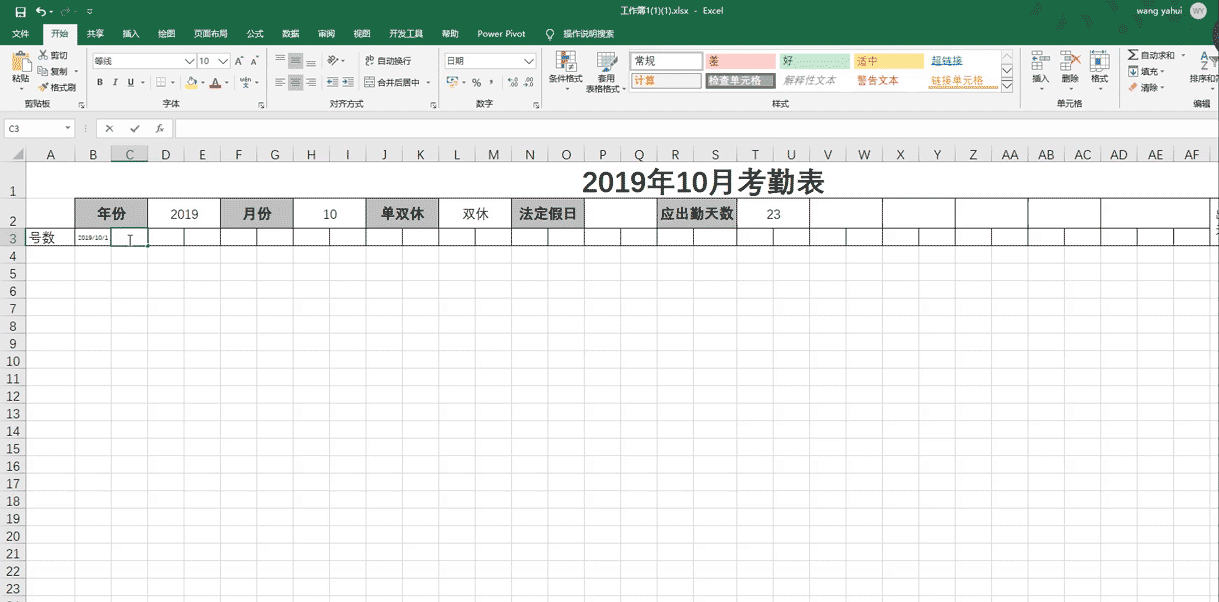The height and width of the screenshot is (602, 1219).
Task: Expand the cell styles gallery
Action: tap(1007, 87)
